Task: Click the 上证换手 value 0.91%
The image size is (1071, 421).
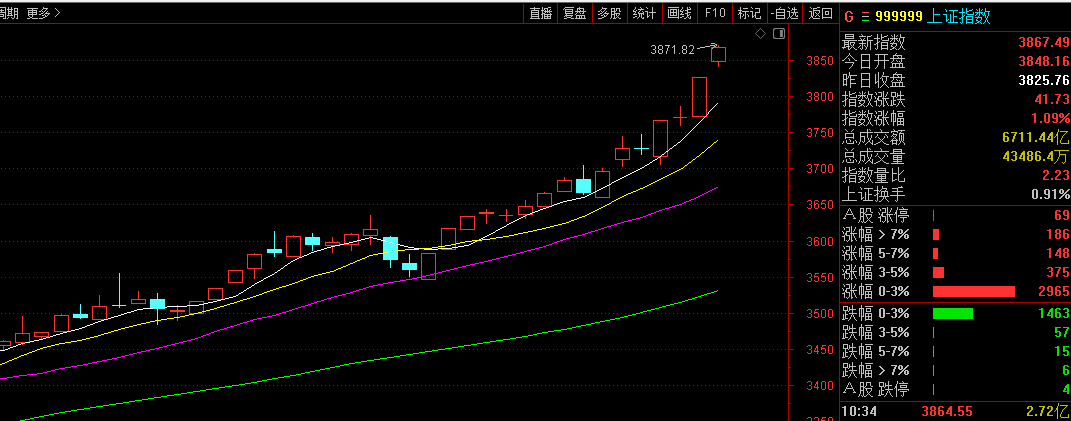Action: pos(1051,194)
